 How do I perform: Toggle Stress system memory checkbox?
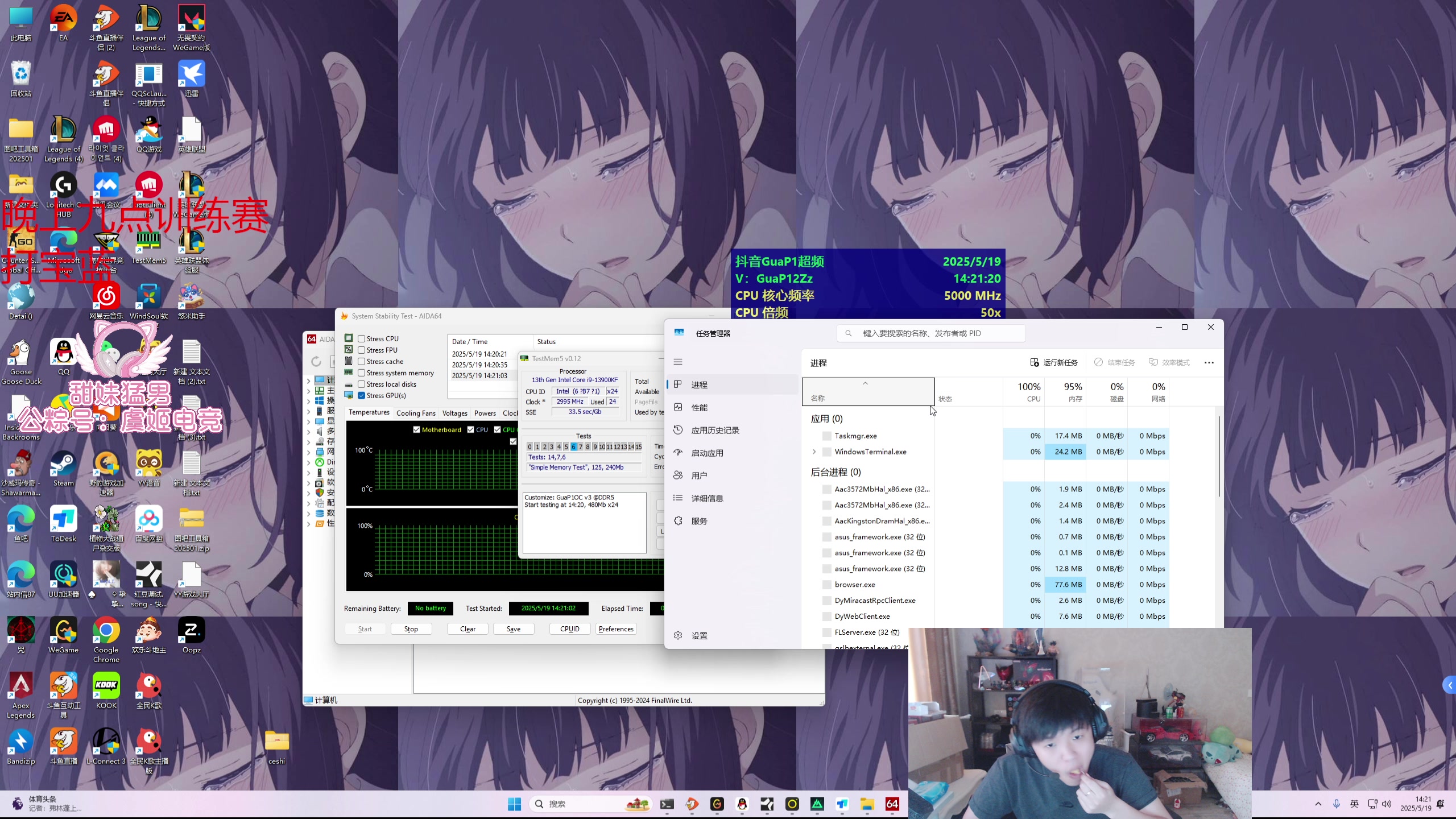361,373
